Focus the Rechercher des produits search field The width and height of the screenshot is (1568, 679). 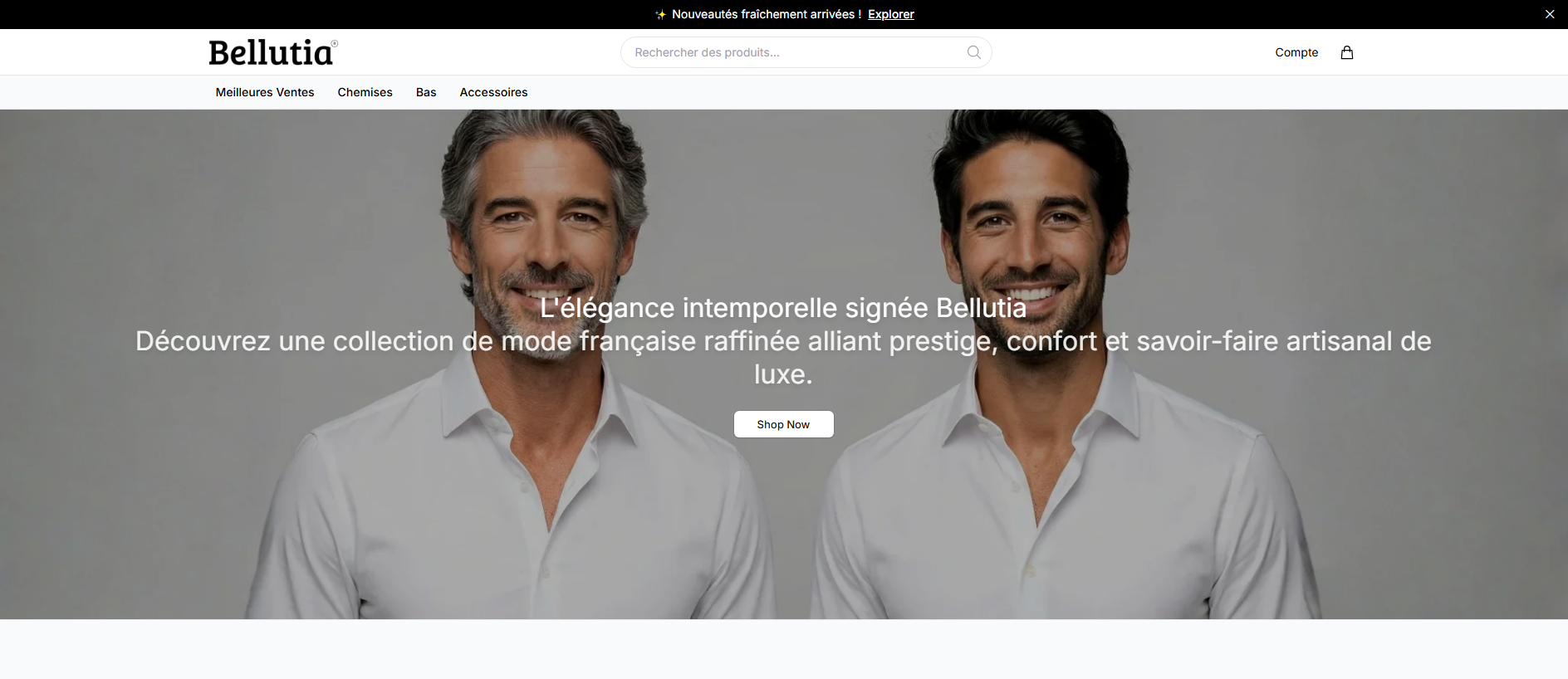pyautogui.click(x=806, y=52)
